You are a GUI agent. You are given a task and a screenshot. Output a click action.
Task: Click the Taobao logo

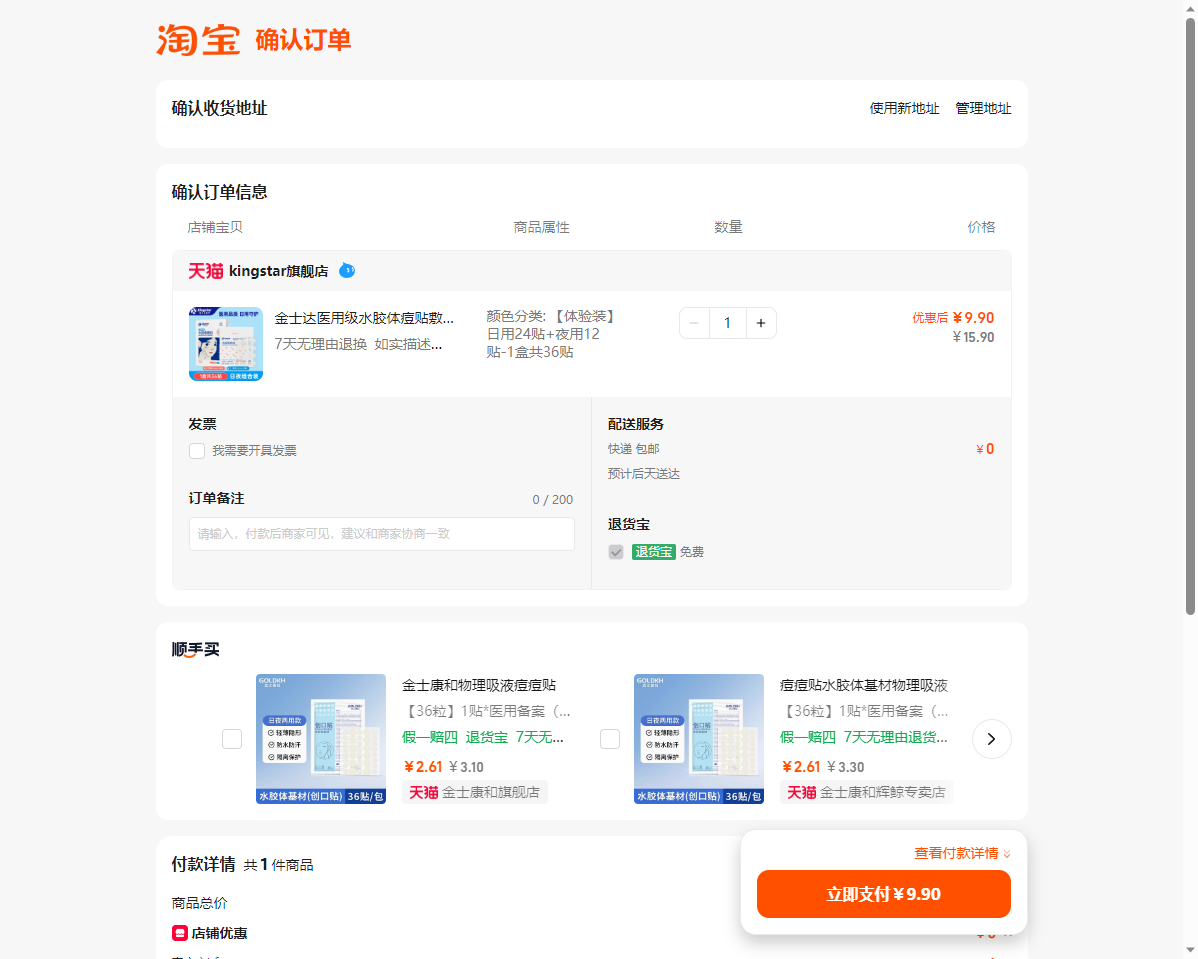point(198,40)
